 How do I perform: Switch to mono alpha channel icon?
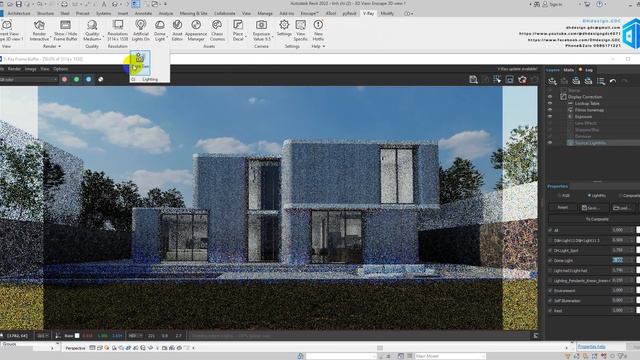click(100, 79)
